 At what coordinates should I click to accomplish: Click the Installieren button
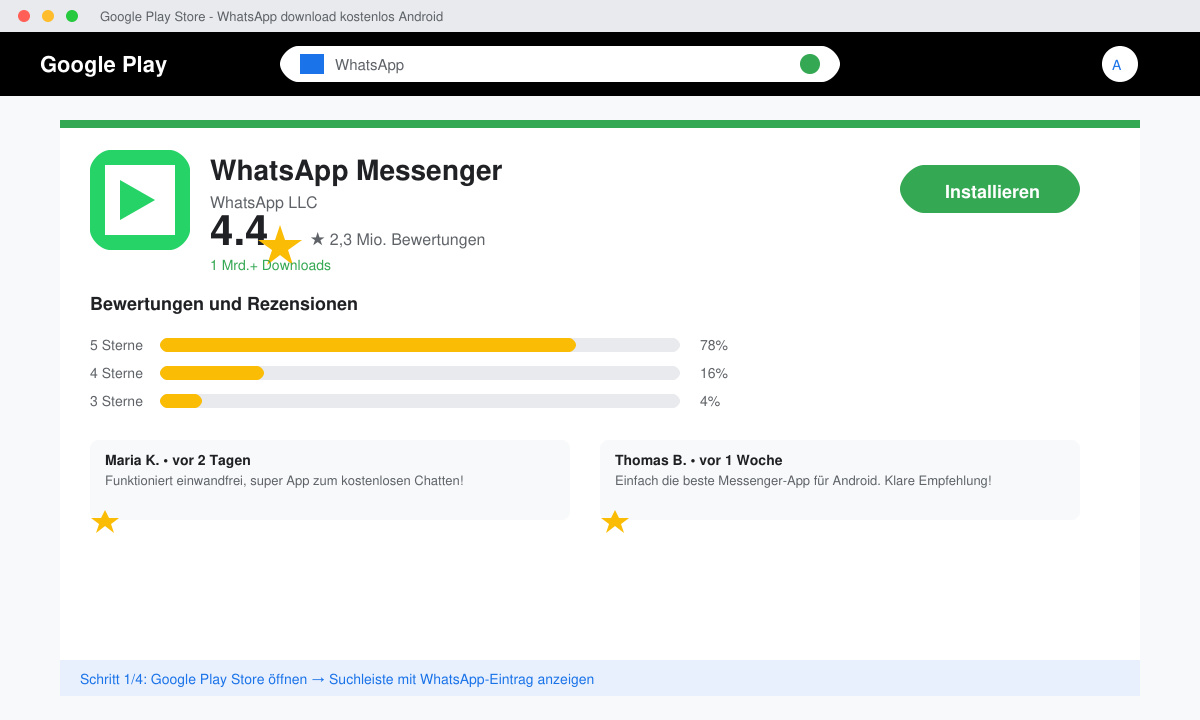tap(990, 189)
